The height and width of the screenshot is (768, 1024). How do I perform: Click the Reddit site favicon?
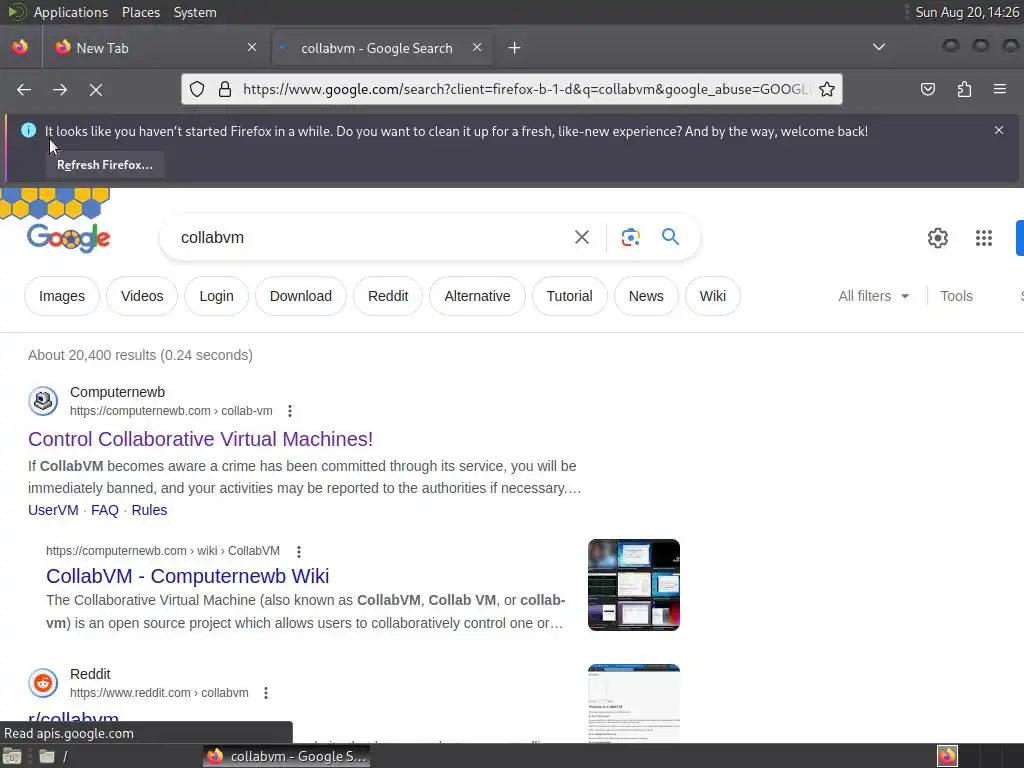[x=43, y=683]
